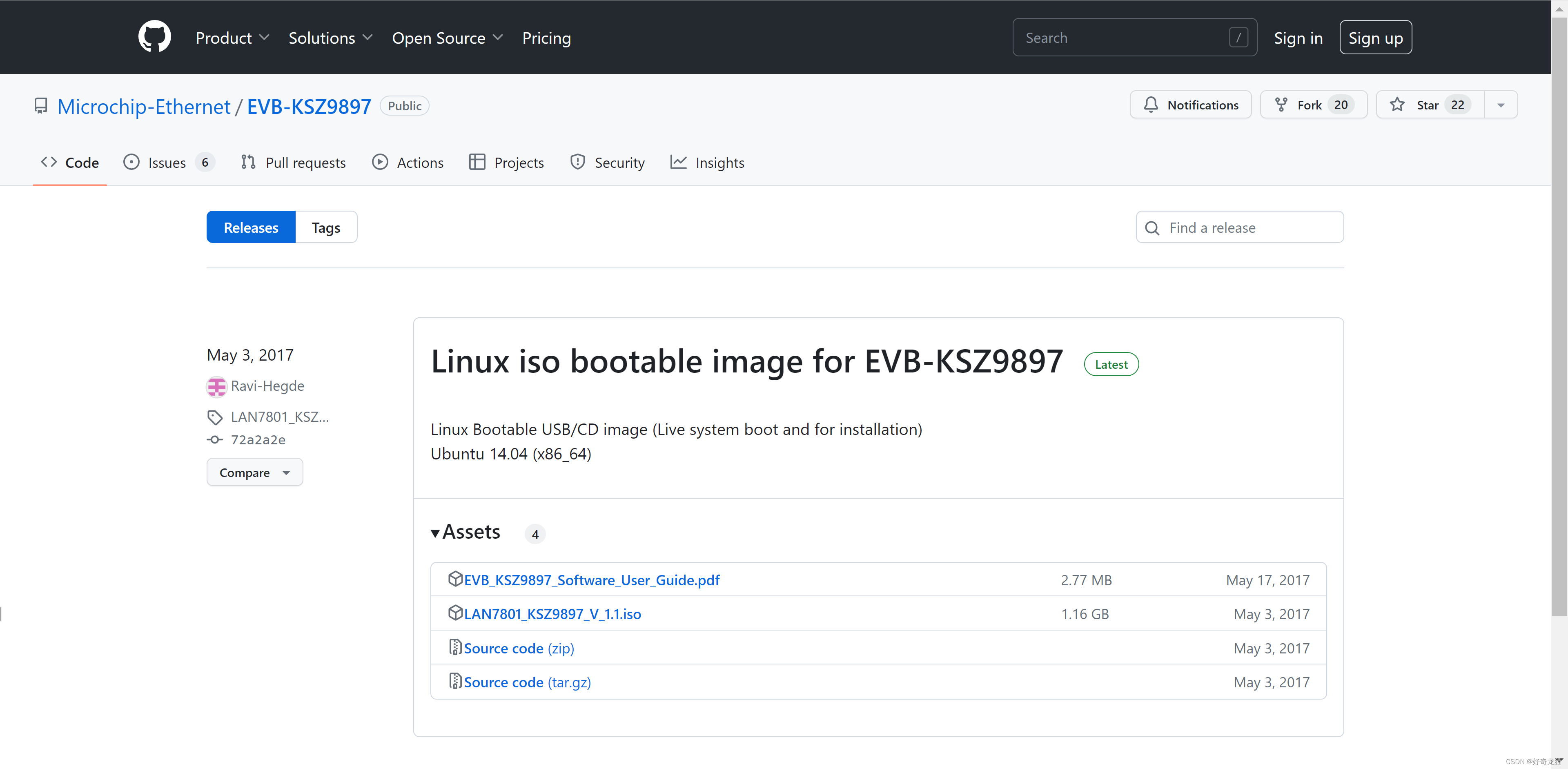Click the Code angle-brackets icon
The width and height of the screenshot is (1568, 769).
(x=49, y=162)
